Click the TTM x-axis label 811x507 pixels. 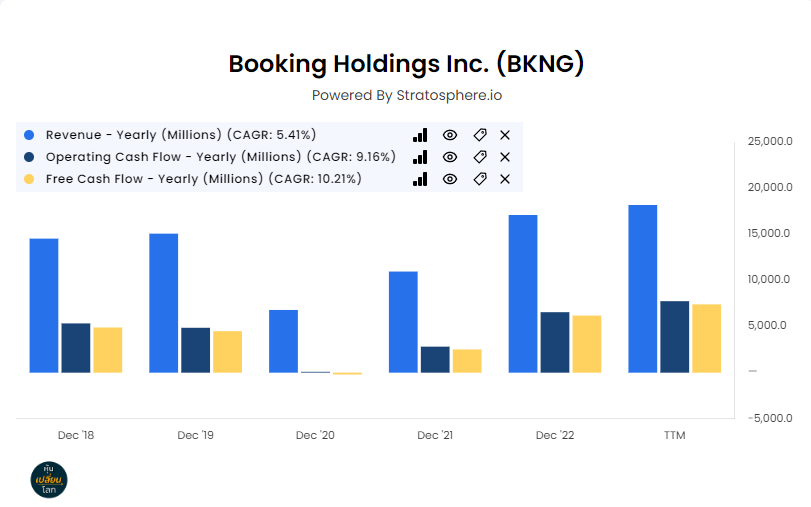674,435
